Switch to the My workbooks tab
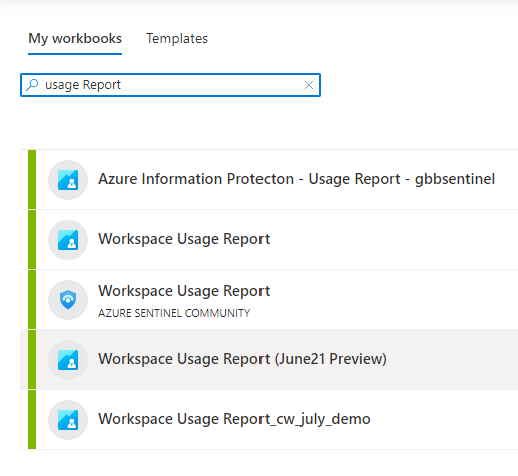Viewport: 518px width, 476px height. 75,39
